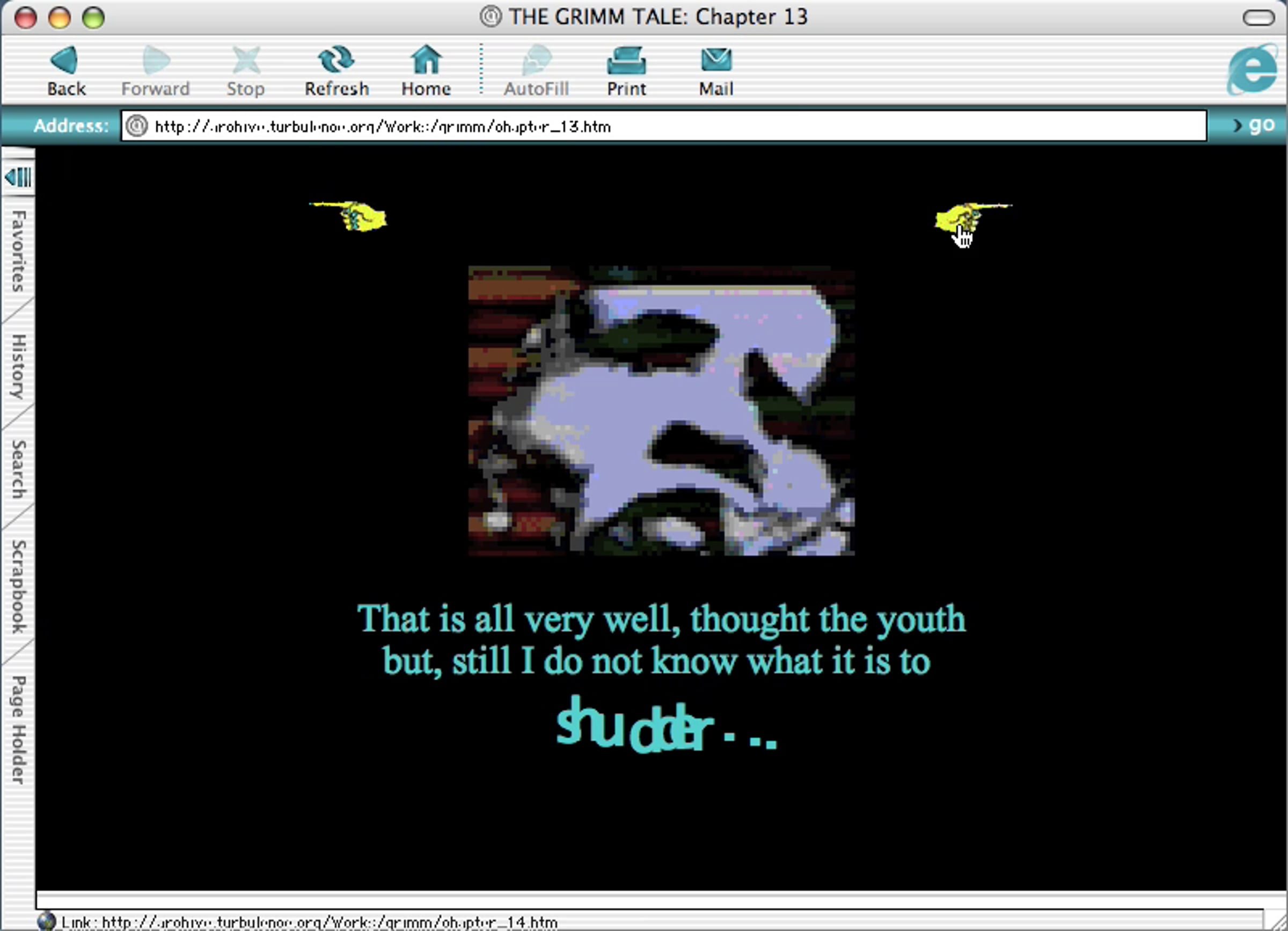1288x931 pixels.
Task: Open the Scrapbook side tab
Action: [x=18, y=586]
